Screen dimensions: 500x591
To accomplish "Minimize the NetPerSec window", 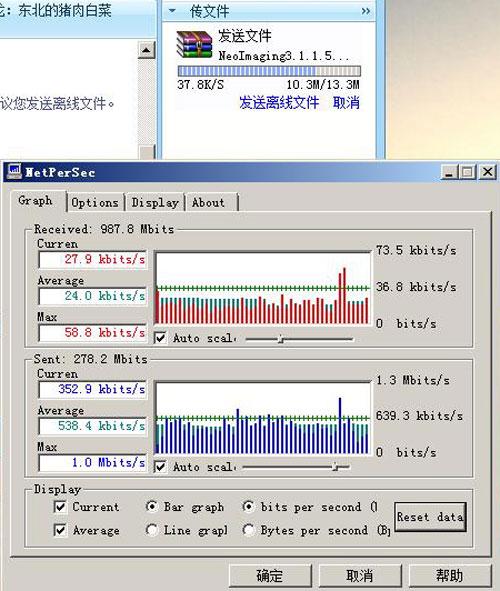I will 449,172.
